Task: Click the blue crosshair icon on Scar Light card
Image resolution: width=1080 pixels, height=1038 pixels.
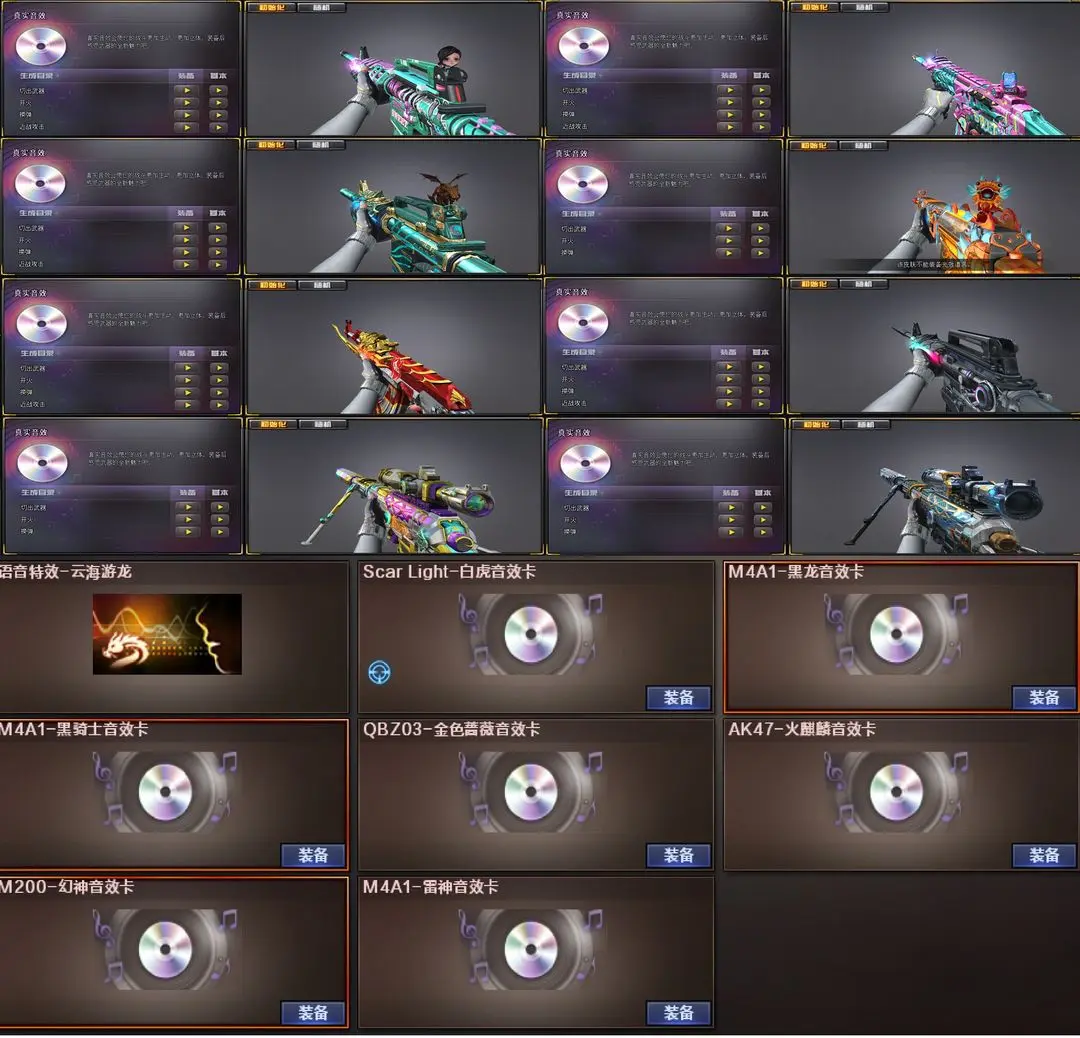Action: coord(379,672)
